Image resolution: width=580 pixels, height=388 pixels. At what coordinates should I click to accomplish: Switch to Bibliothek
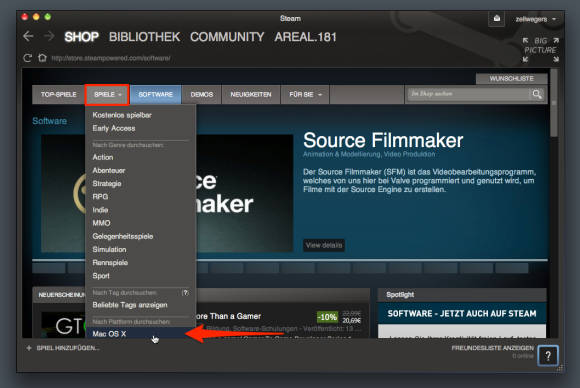144,37
